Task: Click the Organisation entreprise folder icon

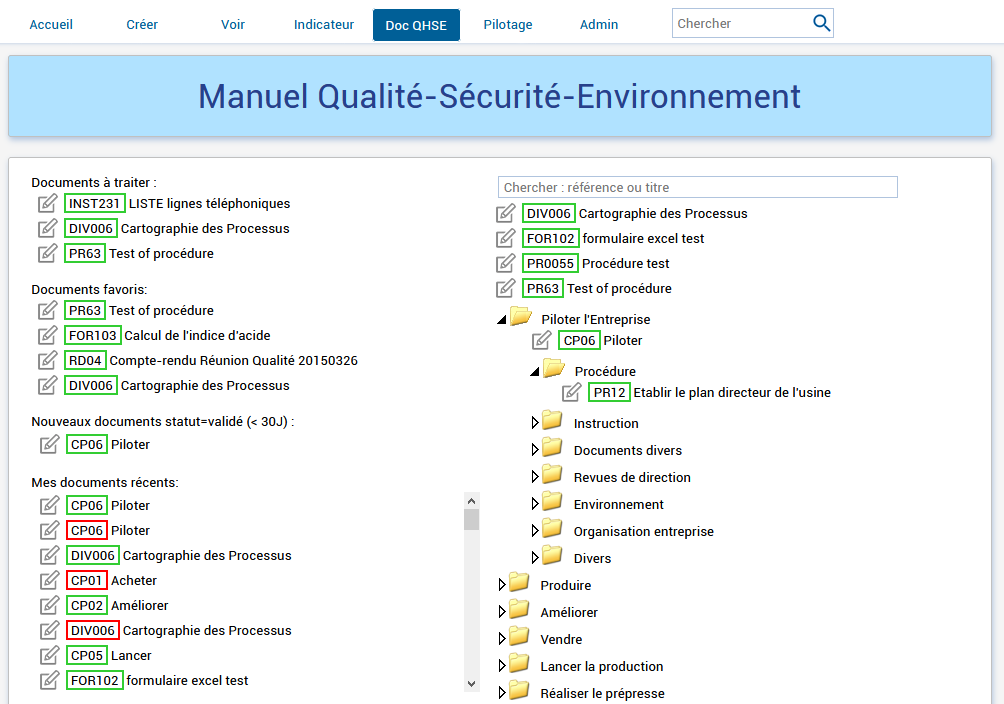Action: [552, 528]
